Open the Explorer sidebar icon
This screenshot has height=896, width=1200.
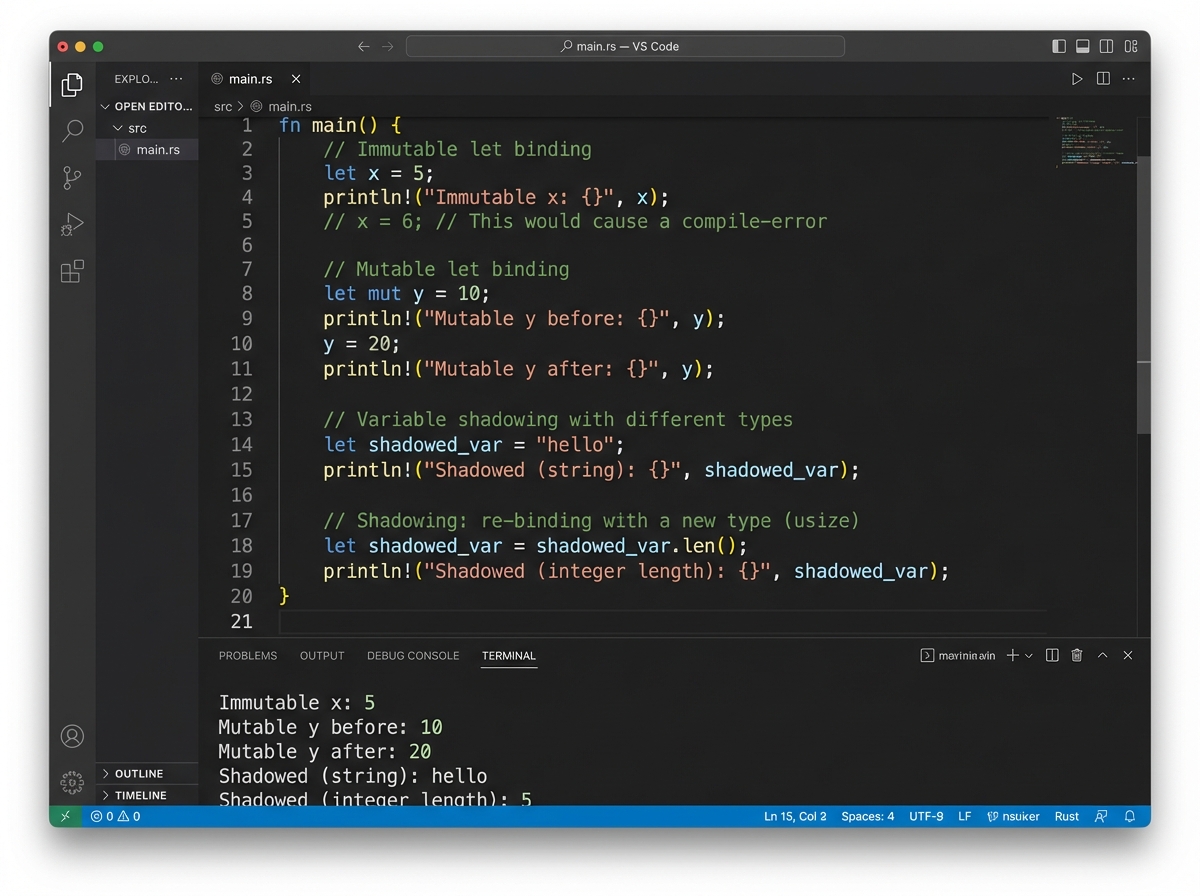click(x=71, y=85)
